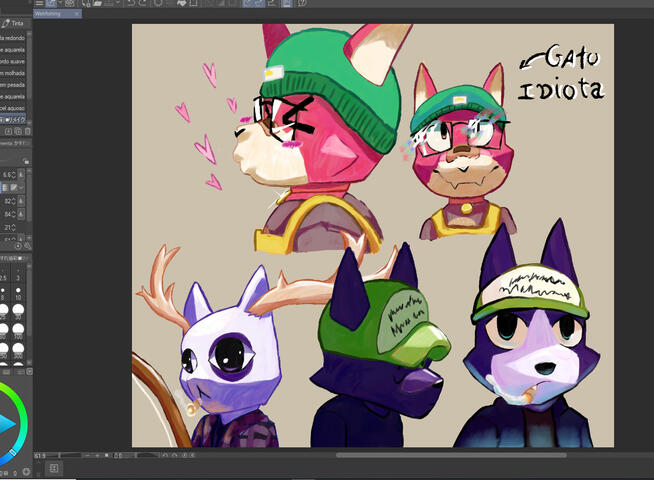Open the hamburger main menu
Screen dimensions: 654x480
[39, 3]
